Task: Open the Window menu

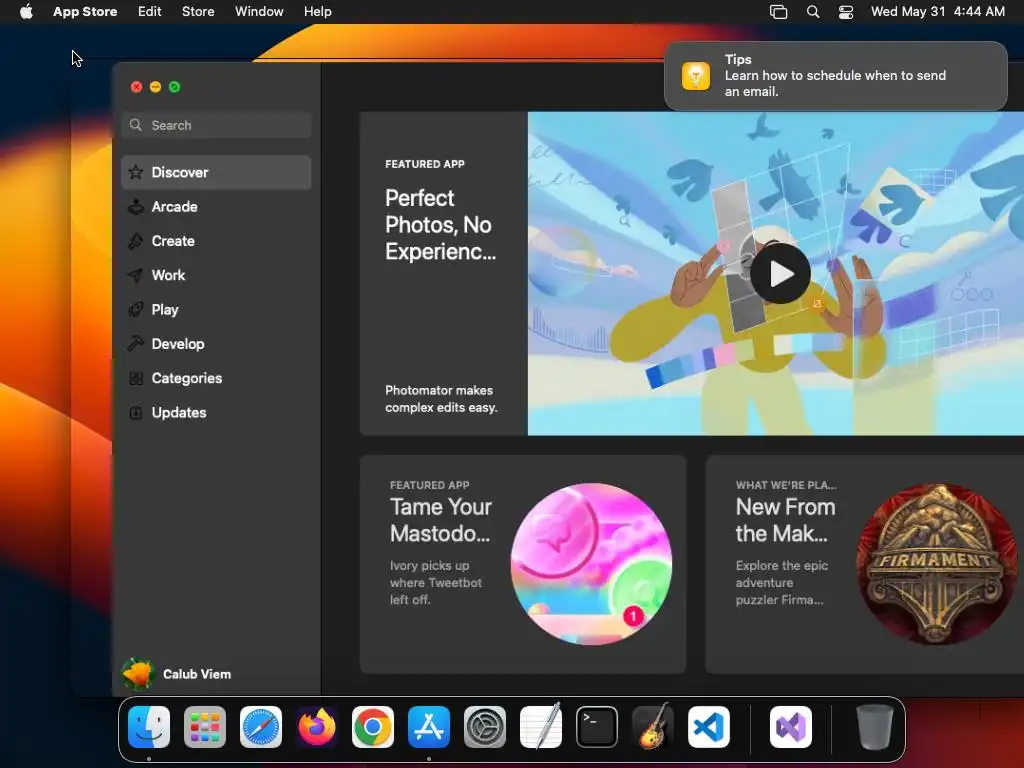Action: point(259,11)
